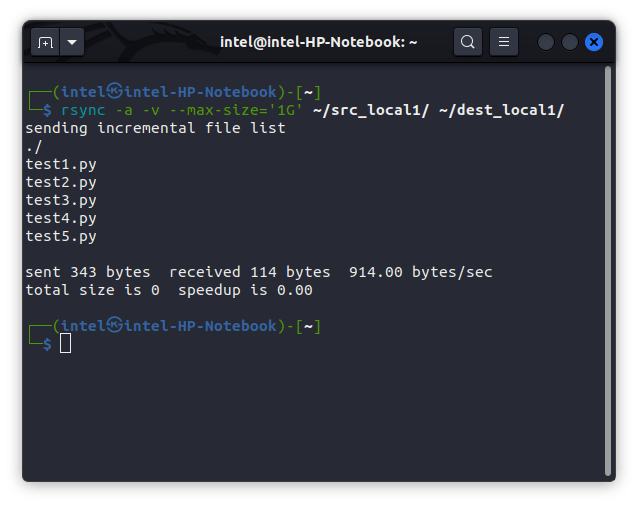This screenshot has width=638, height=506.
Task: Click the test5.py output line
Action: 61,236
